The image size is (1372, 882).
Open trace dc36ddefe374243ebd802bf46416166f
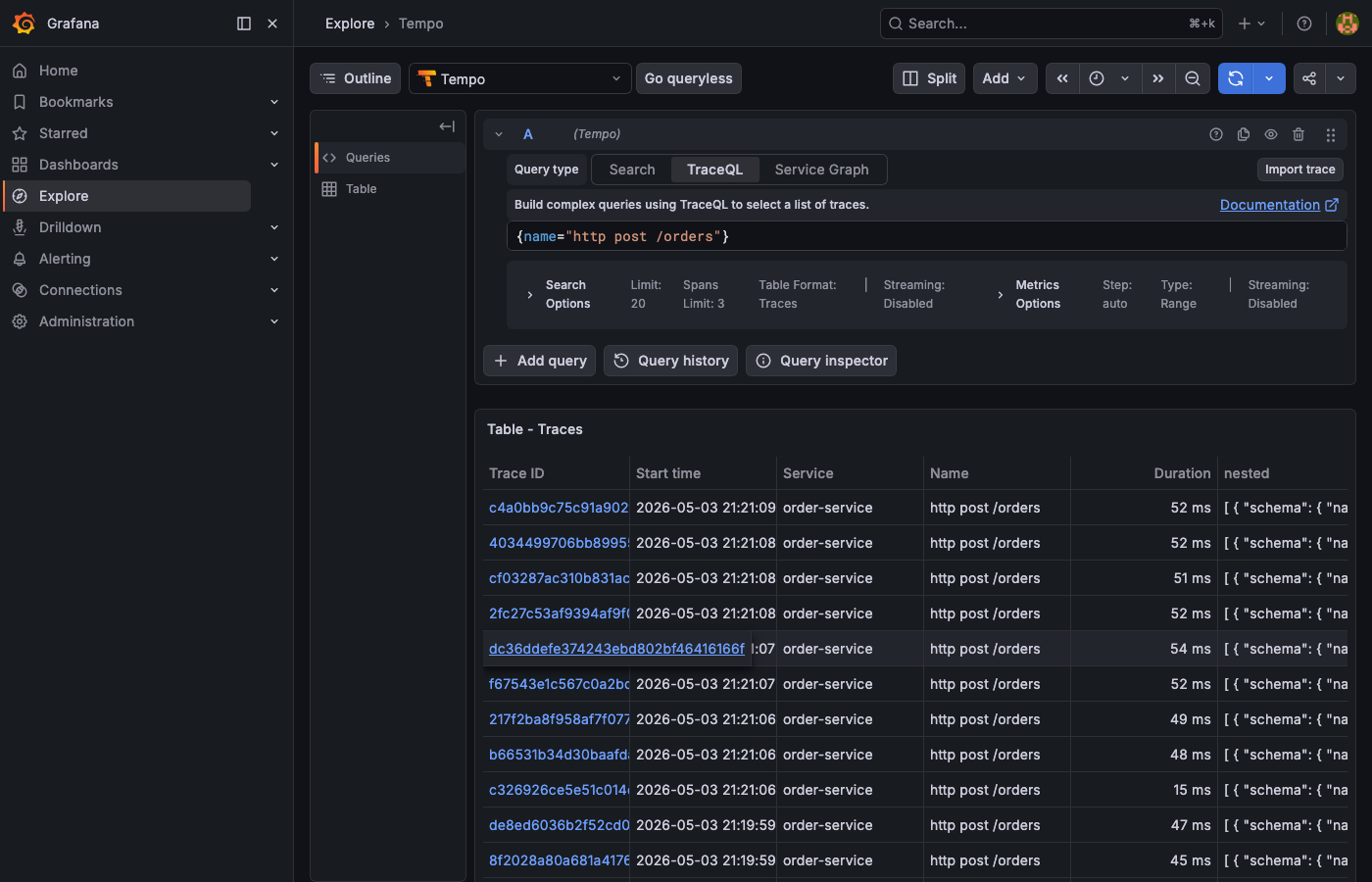pos(616,649)
